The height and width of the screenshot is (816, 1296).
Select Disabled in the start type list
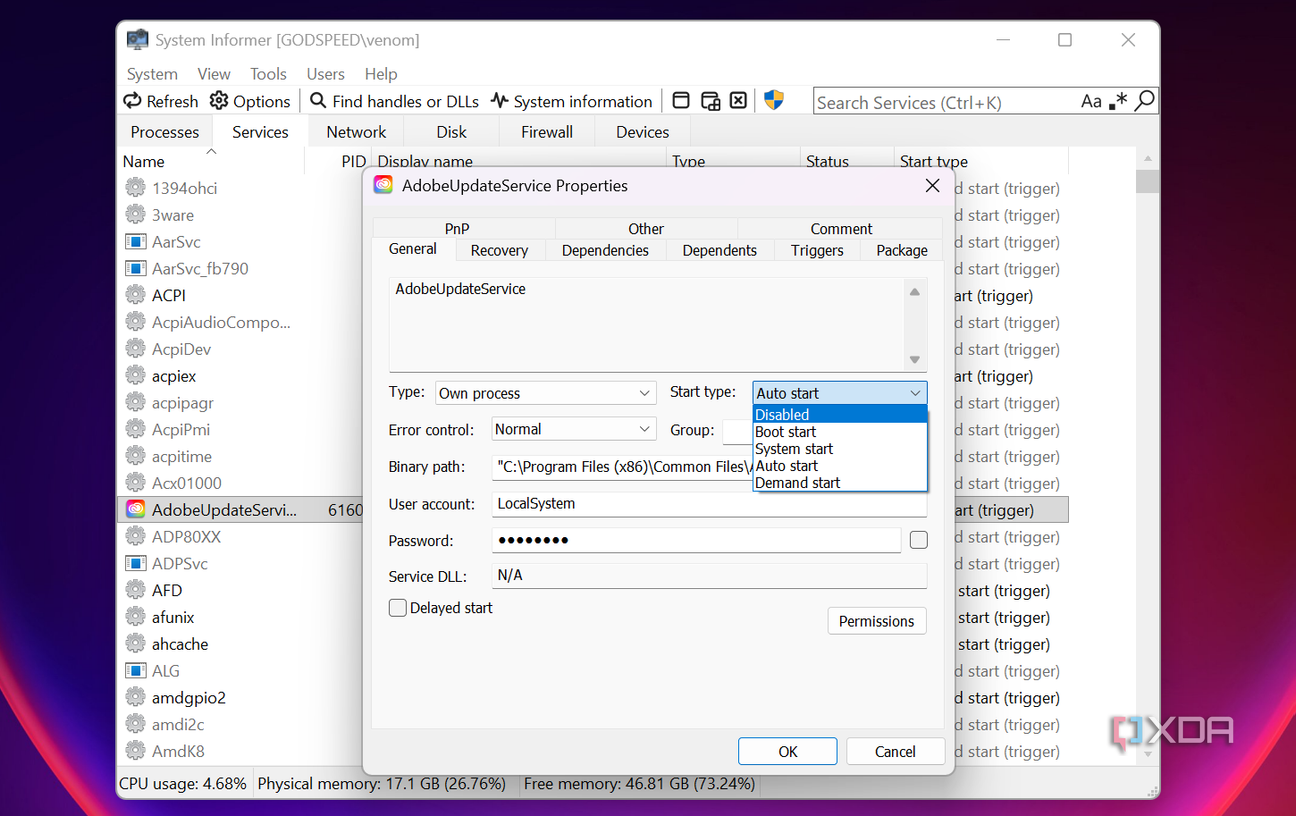coord(839,415)
